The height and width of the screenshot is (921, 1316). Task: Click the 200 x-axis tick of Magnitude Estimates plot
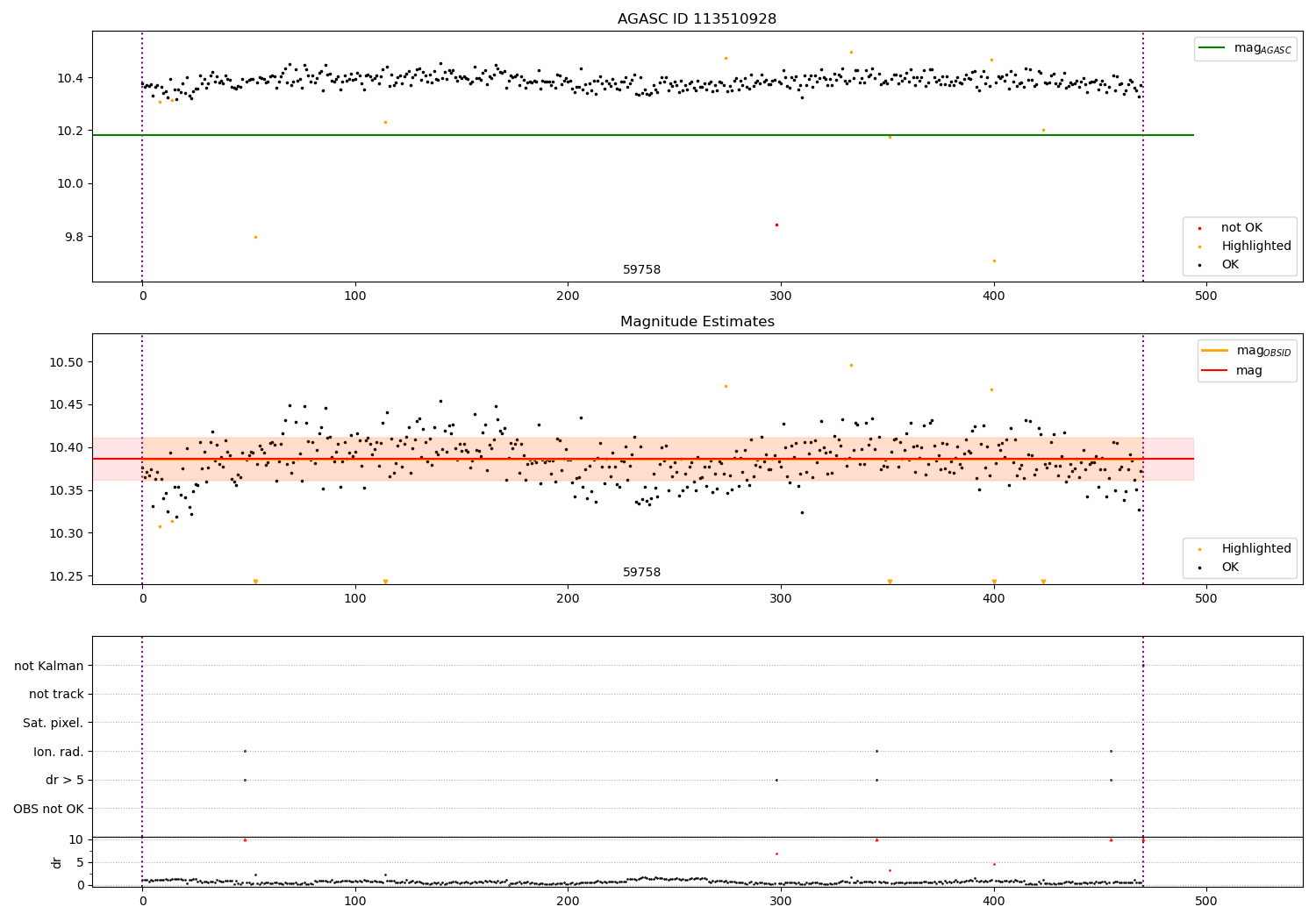coord(568,599)
